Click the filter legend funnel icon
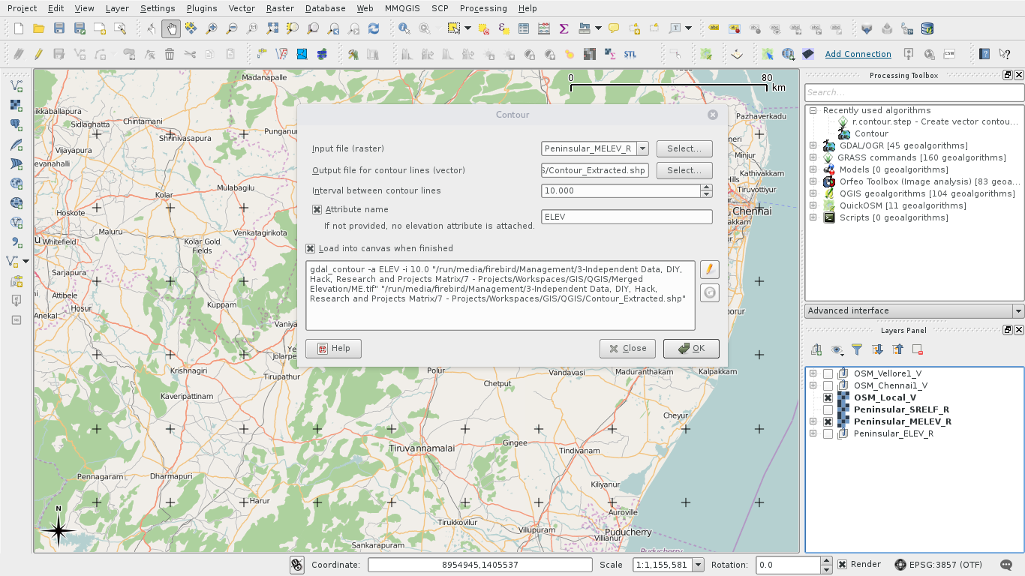 (x=857, y=349)
